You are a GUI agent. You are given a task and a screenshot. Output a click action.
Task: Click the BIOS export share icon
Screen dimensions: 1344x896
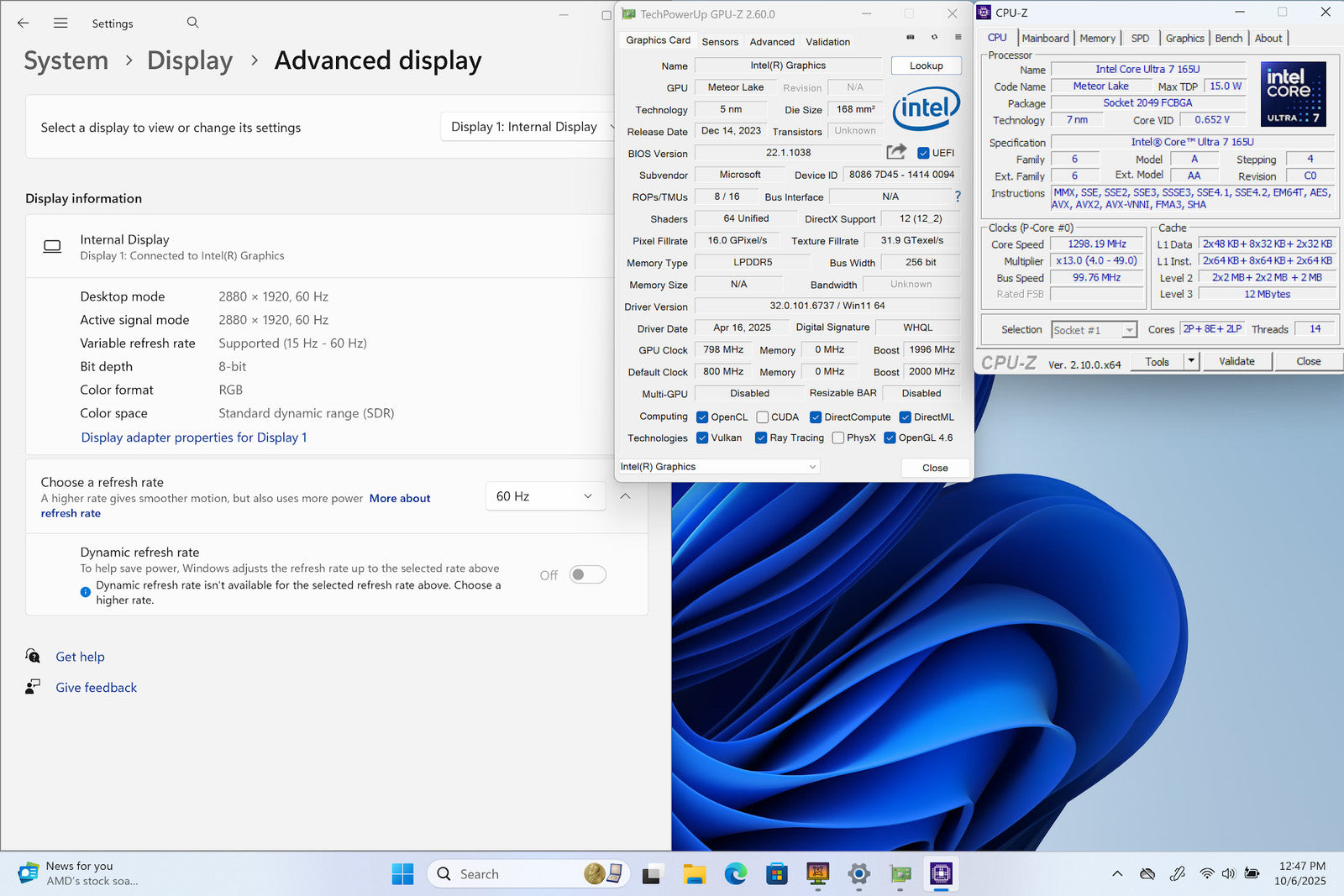pos(896,152)
